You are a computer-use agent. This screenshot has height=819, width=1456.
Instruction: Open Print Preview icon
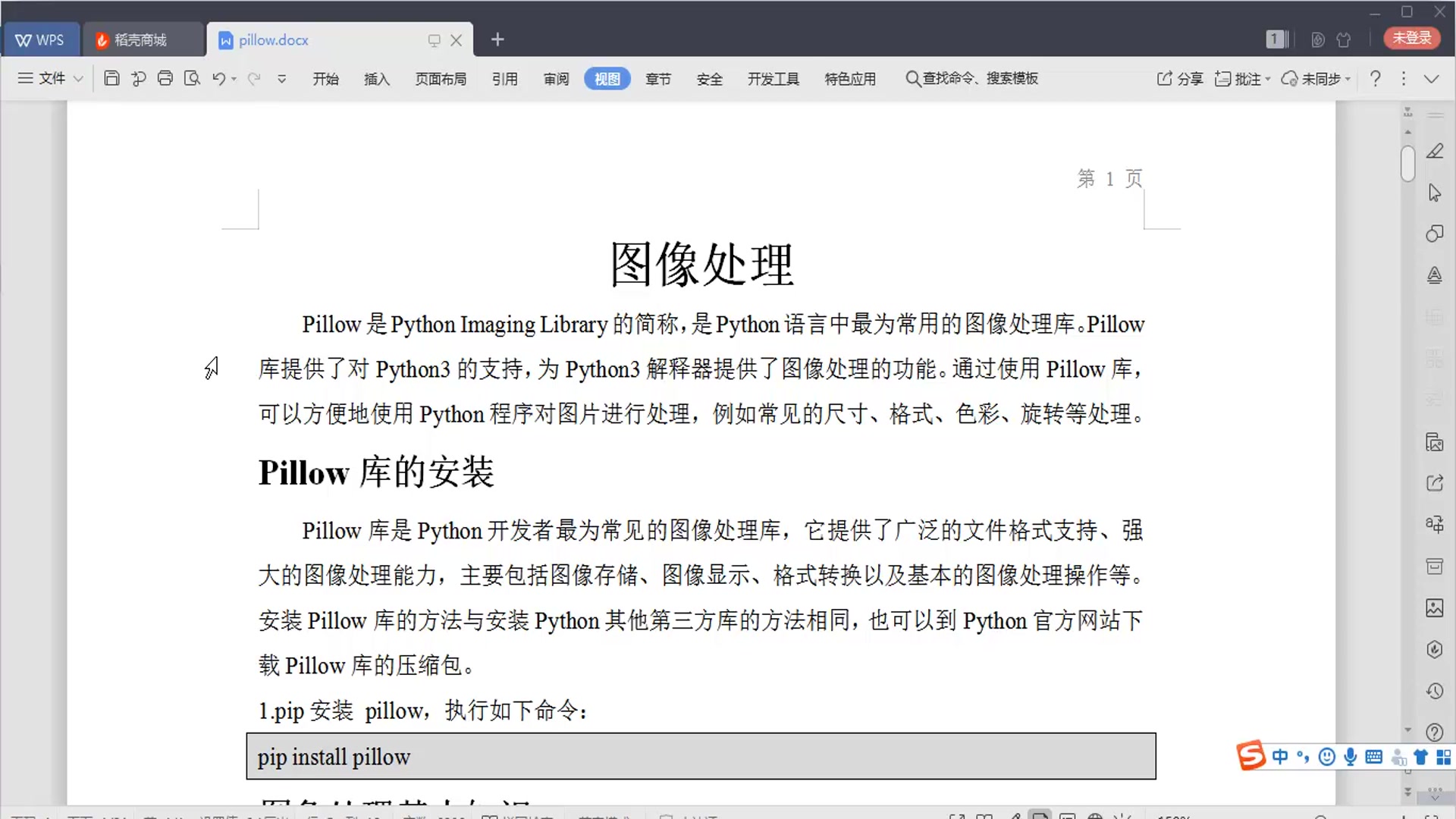click(192, 78)
